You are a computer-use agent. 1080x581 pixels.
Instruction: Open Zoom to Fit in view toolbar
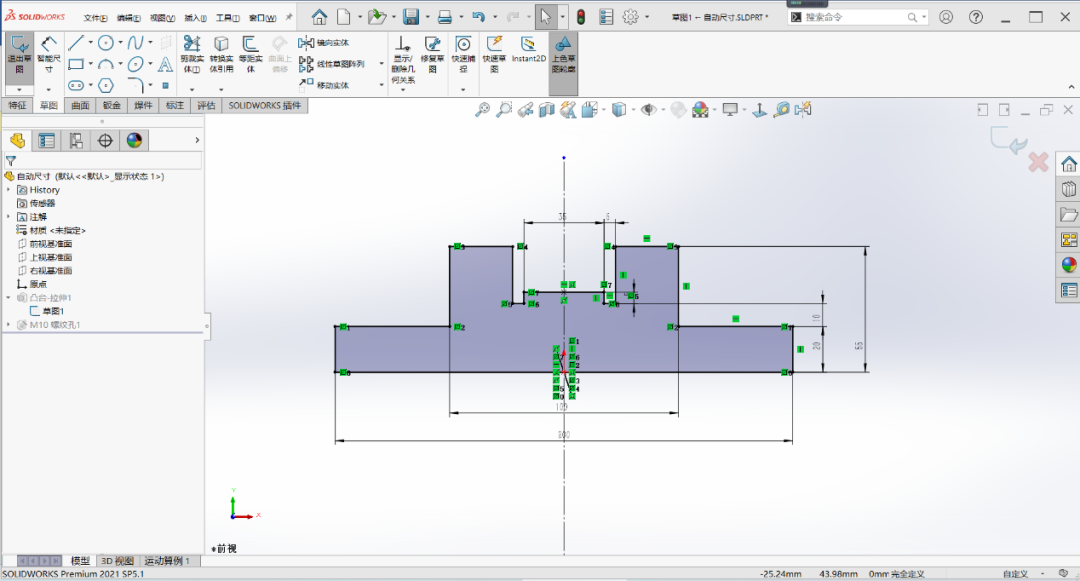click(x=482, y=109)
